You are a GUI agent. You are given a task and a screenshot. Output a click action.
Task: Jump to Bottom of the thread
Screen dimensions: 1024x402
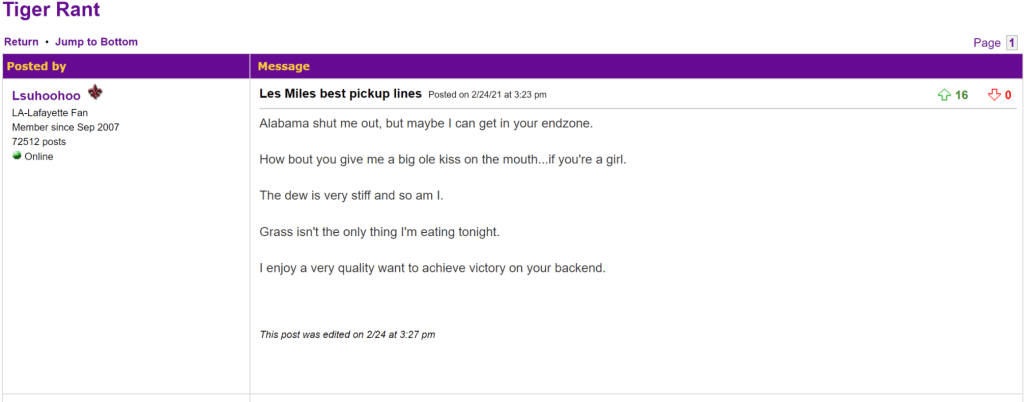97,42
